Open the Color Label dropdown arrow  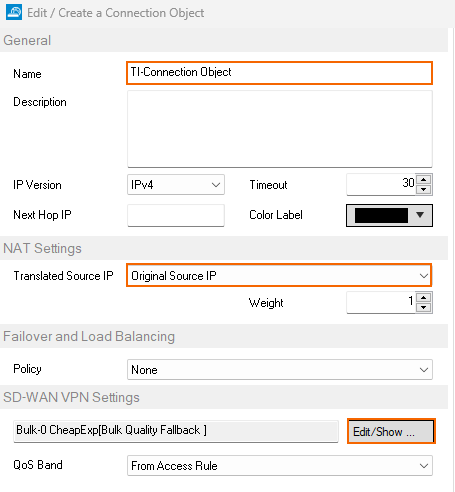pyautogui.click(x=420, y=215)
